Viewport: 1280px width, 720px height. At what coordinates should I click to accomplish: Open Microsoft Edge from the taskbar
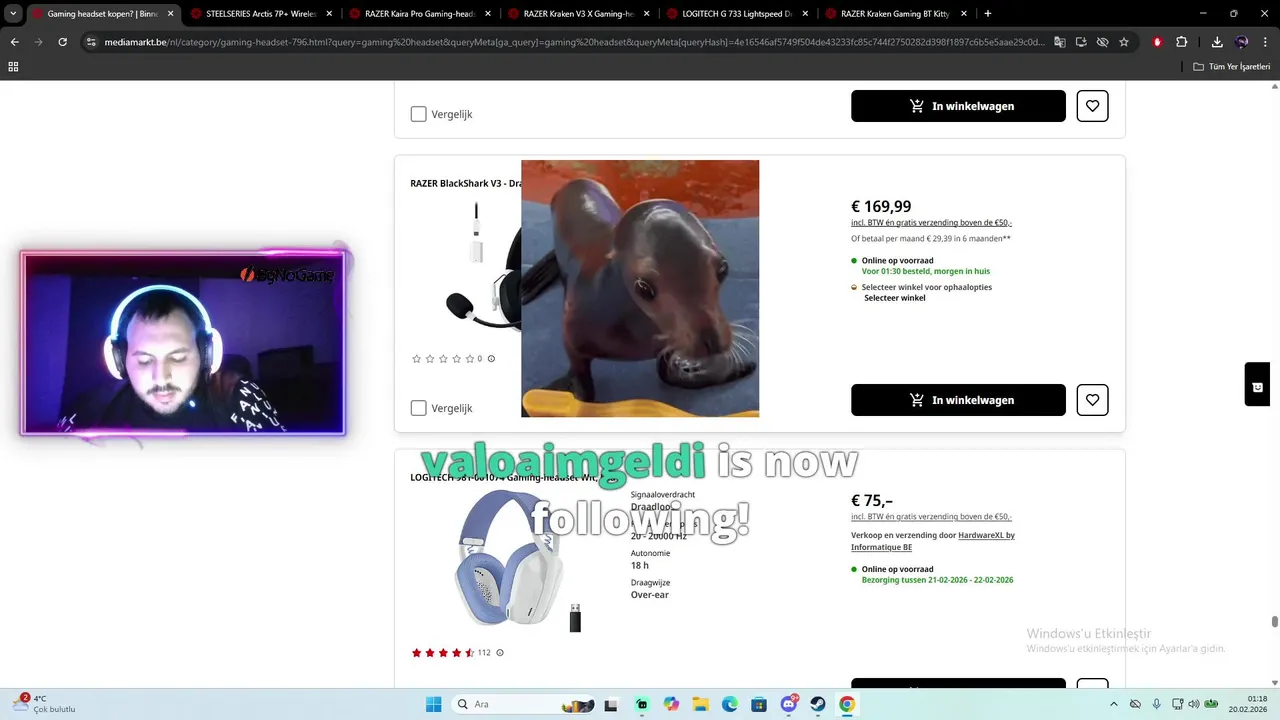pyautogui.click(x=730, y=704)
